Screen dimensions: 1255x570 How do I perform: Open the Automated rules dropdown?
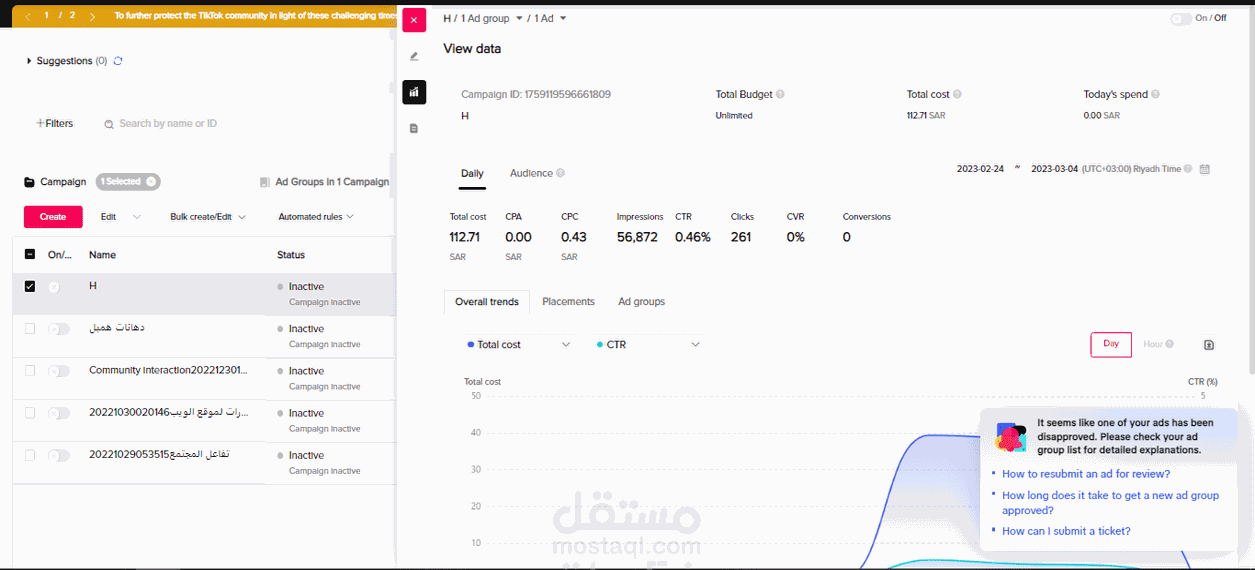[316, 217]
